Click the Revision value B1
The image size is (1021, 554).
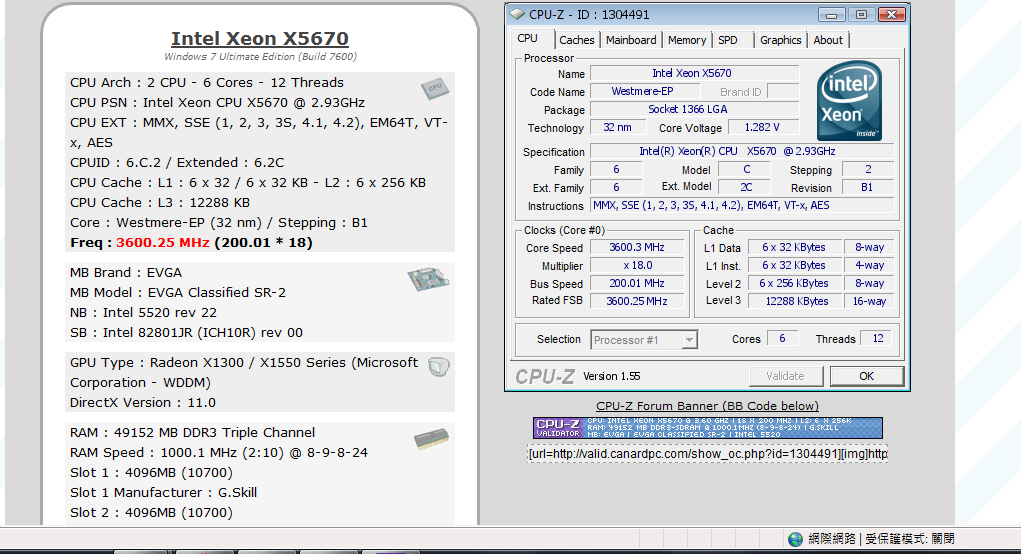867,187
